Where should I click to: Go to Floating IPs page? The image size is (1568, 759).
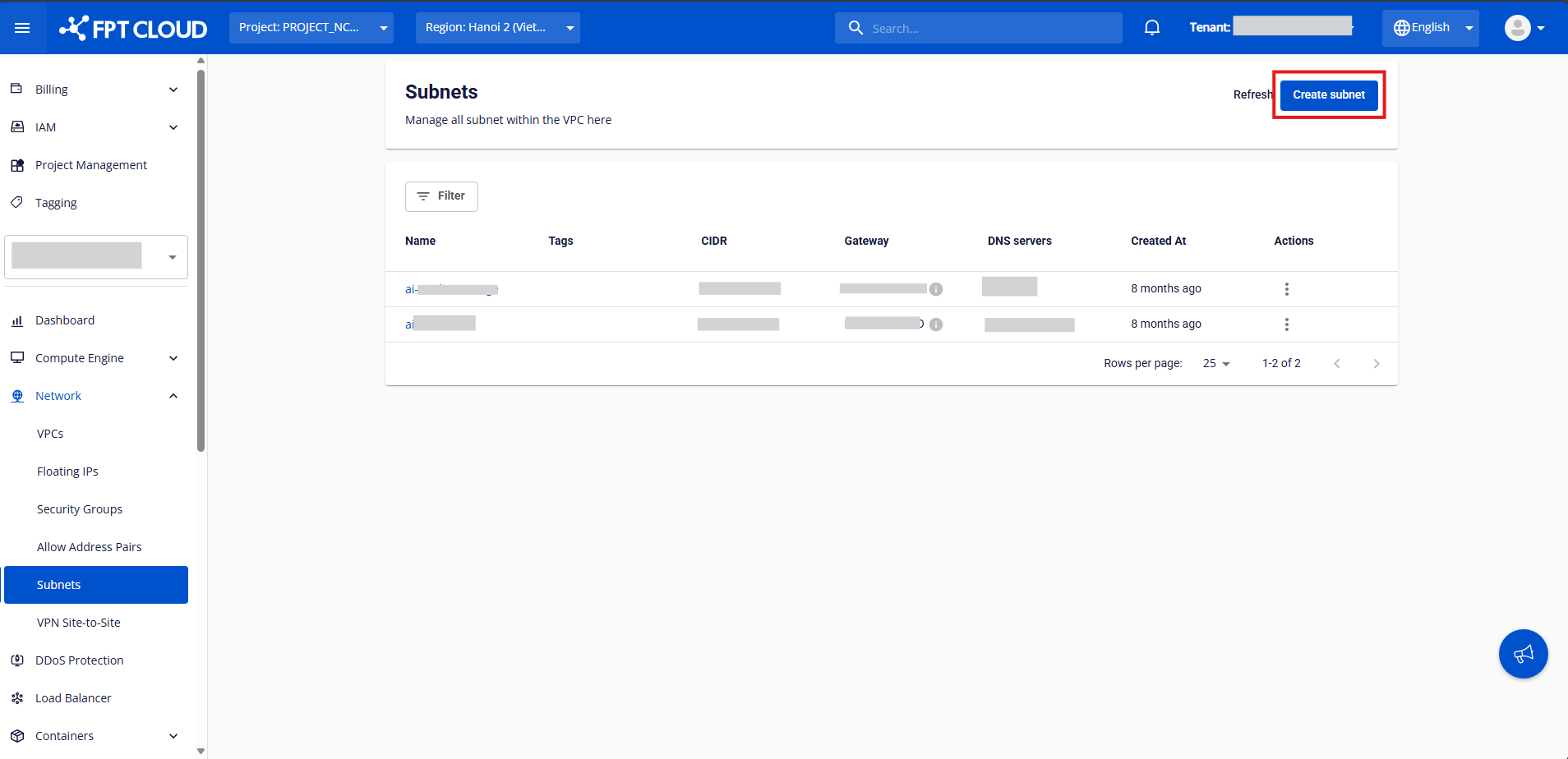coord(67,471)
